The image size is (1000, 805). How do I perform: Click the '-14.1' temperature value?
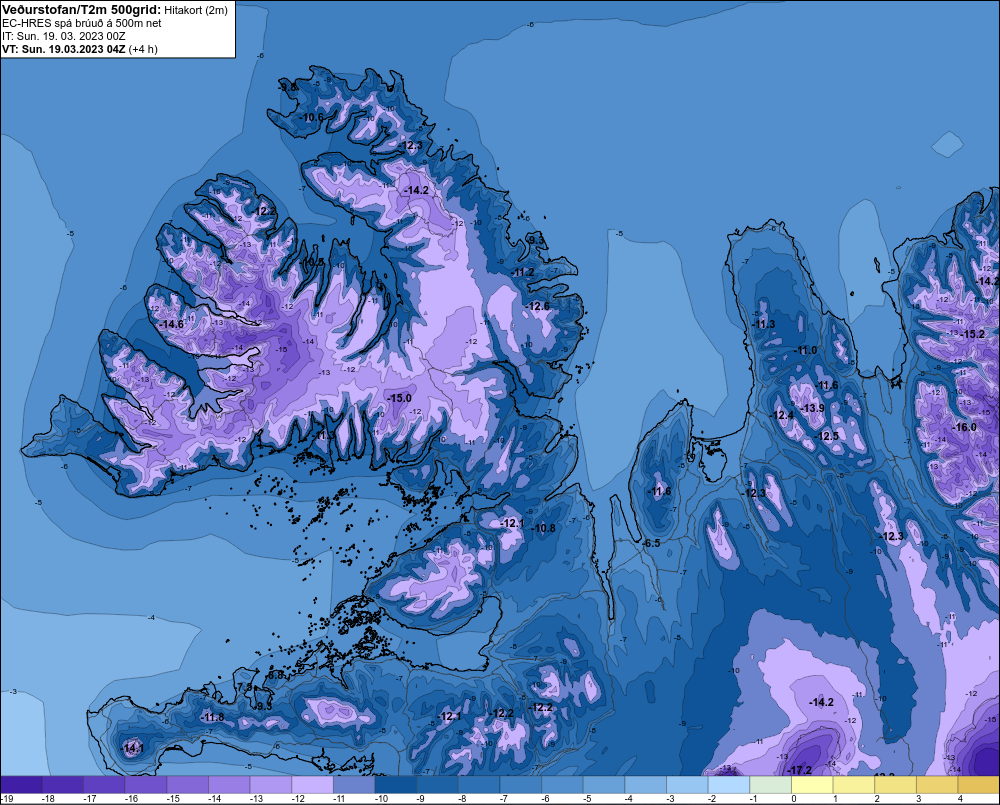pos(132,748)
